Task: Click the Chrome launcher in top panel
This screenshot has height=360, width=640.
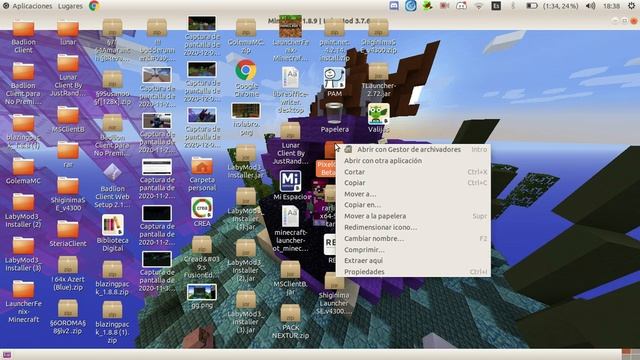Action: [x=94, y=6]
